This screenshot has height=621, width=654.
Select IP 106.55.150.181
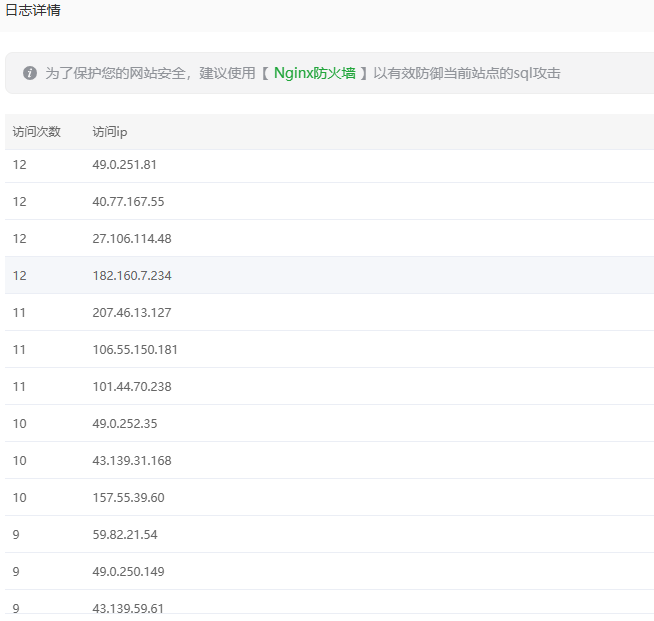[135, 349]
